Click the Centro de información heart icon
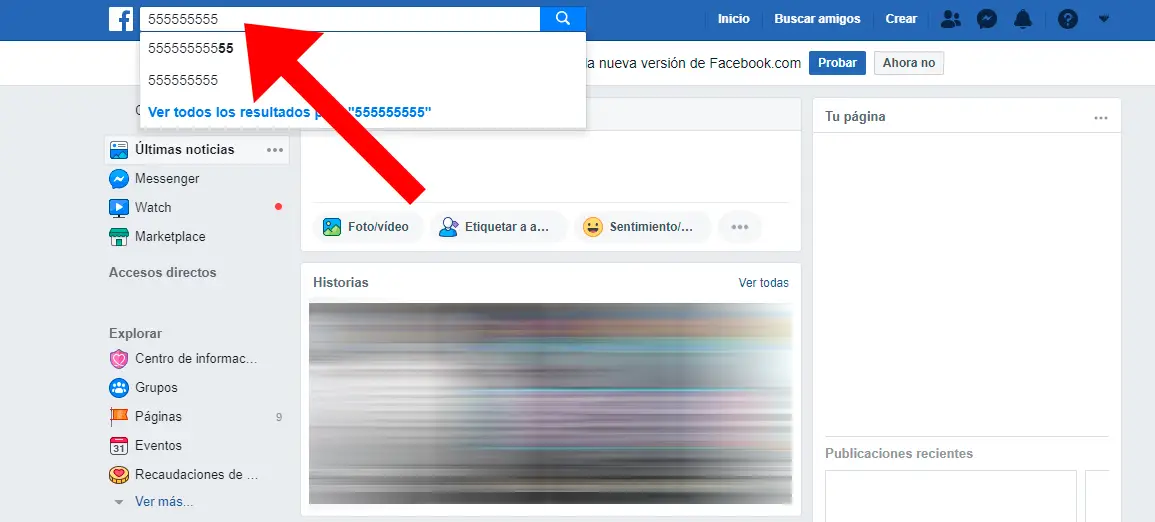Viewport: 1155px width, 522px height. pos(119,359)
